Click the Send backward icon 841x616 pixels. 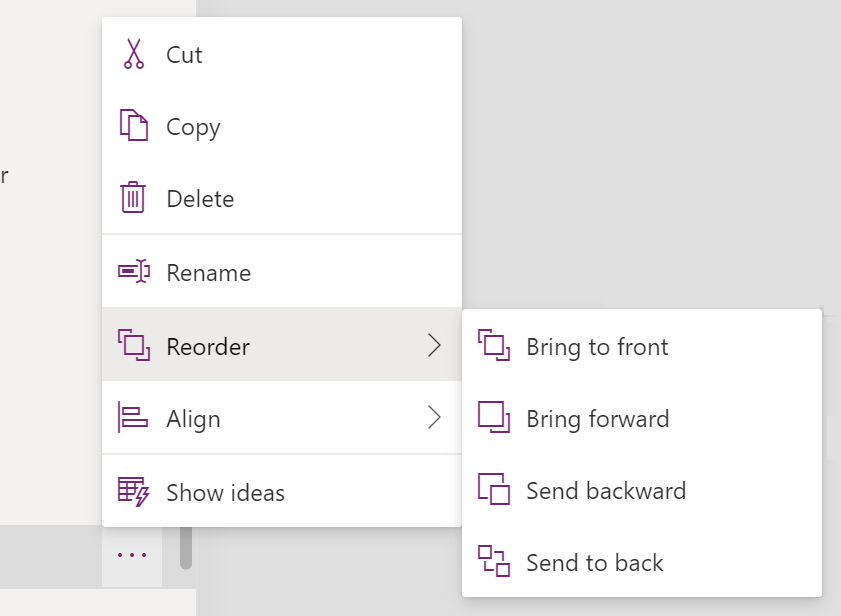click(x=494, y=489)
